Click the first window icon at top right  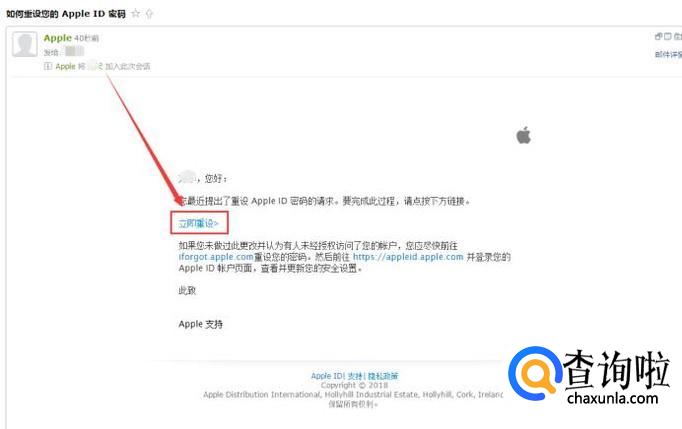coord(659,37)
